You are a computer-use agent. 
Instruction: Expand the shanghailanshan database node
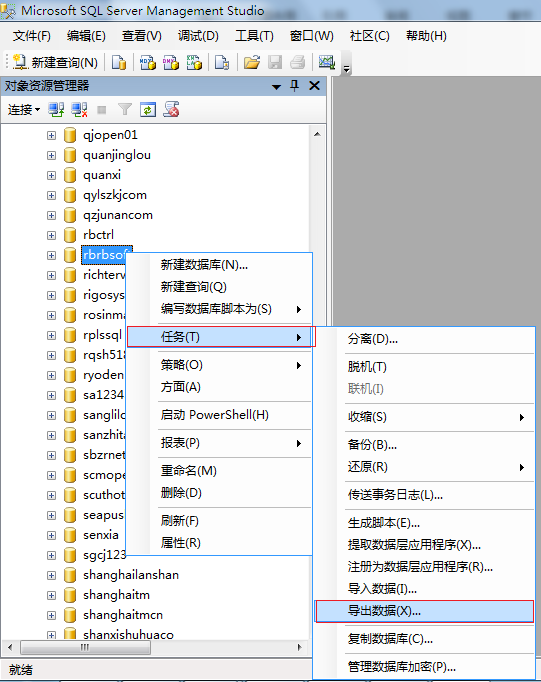click(51, 575)
